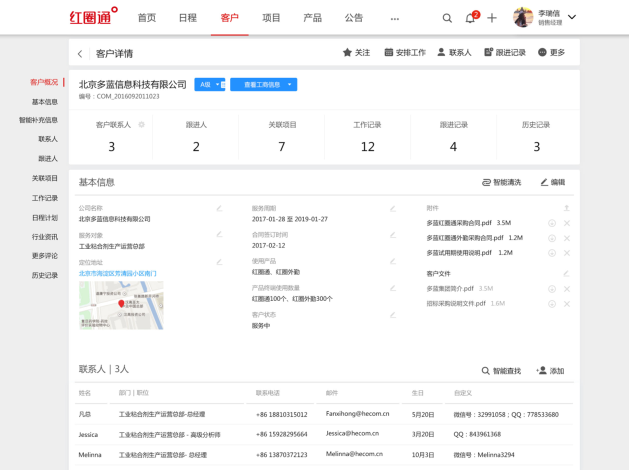Download 多蓝红圈通采购合同.pdf attachment
The width and height of the screenshot is (629, 470).
[x=551, y=223]
